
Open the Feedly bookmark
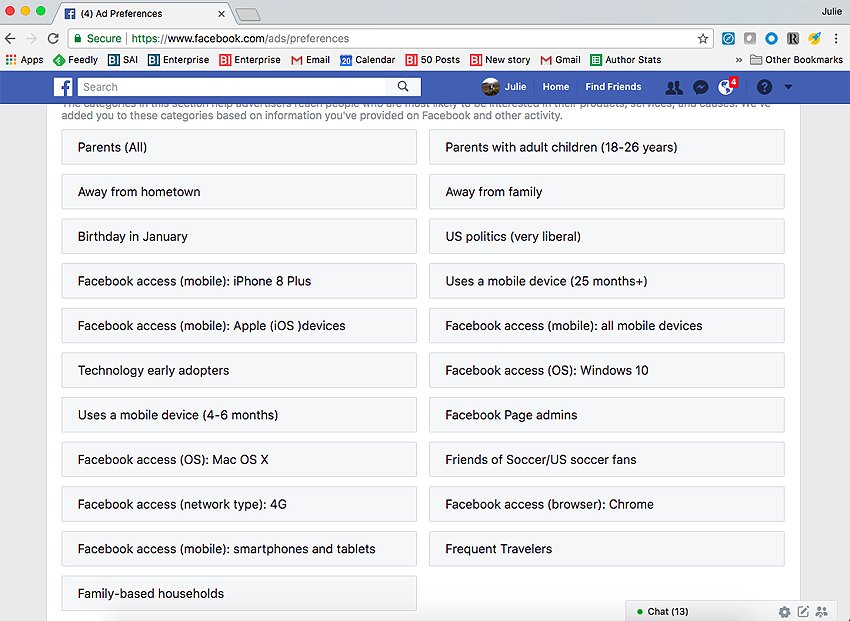[x=75, y=60]
